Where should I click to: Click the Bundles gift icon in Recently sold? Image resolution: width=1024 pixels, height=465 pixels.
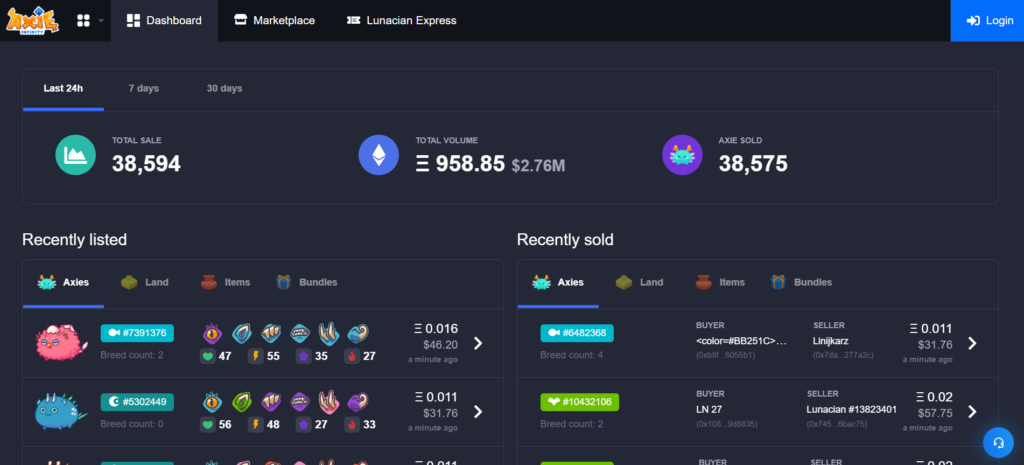pyautogui.click(x=778, y=283)
